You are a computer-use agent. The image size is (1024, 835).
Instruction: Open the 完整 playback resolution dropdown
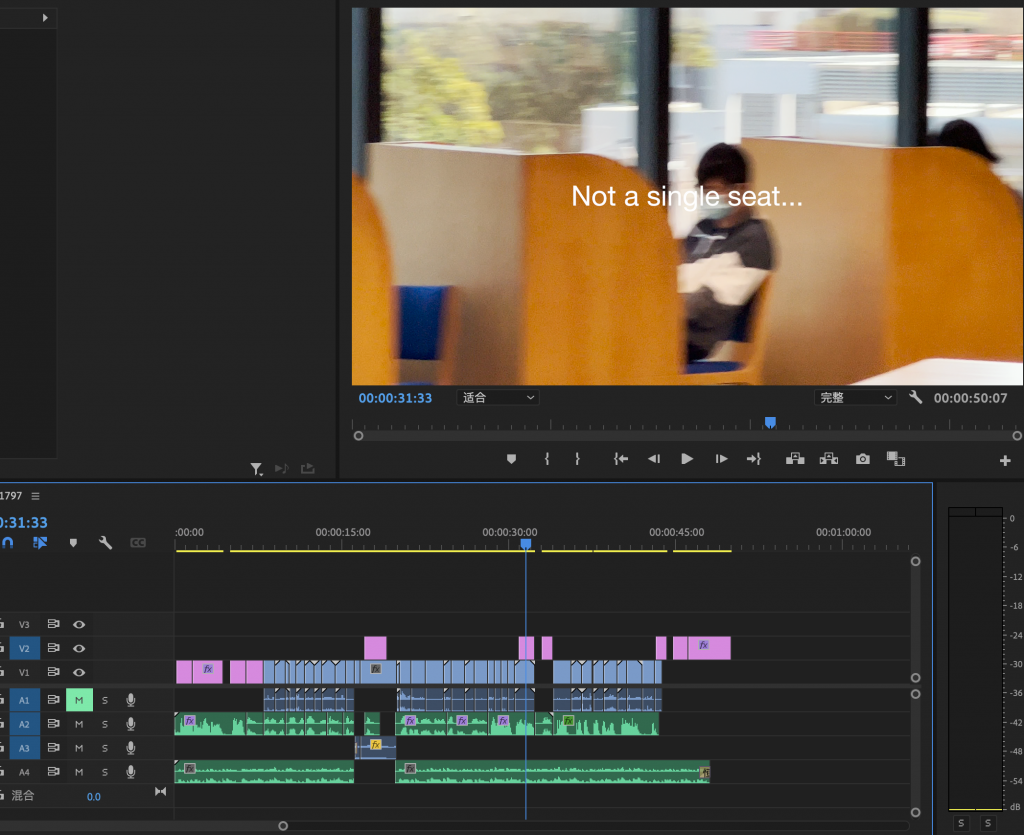pyautogui.click(x=855, y=398)
